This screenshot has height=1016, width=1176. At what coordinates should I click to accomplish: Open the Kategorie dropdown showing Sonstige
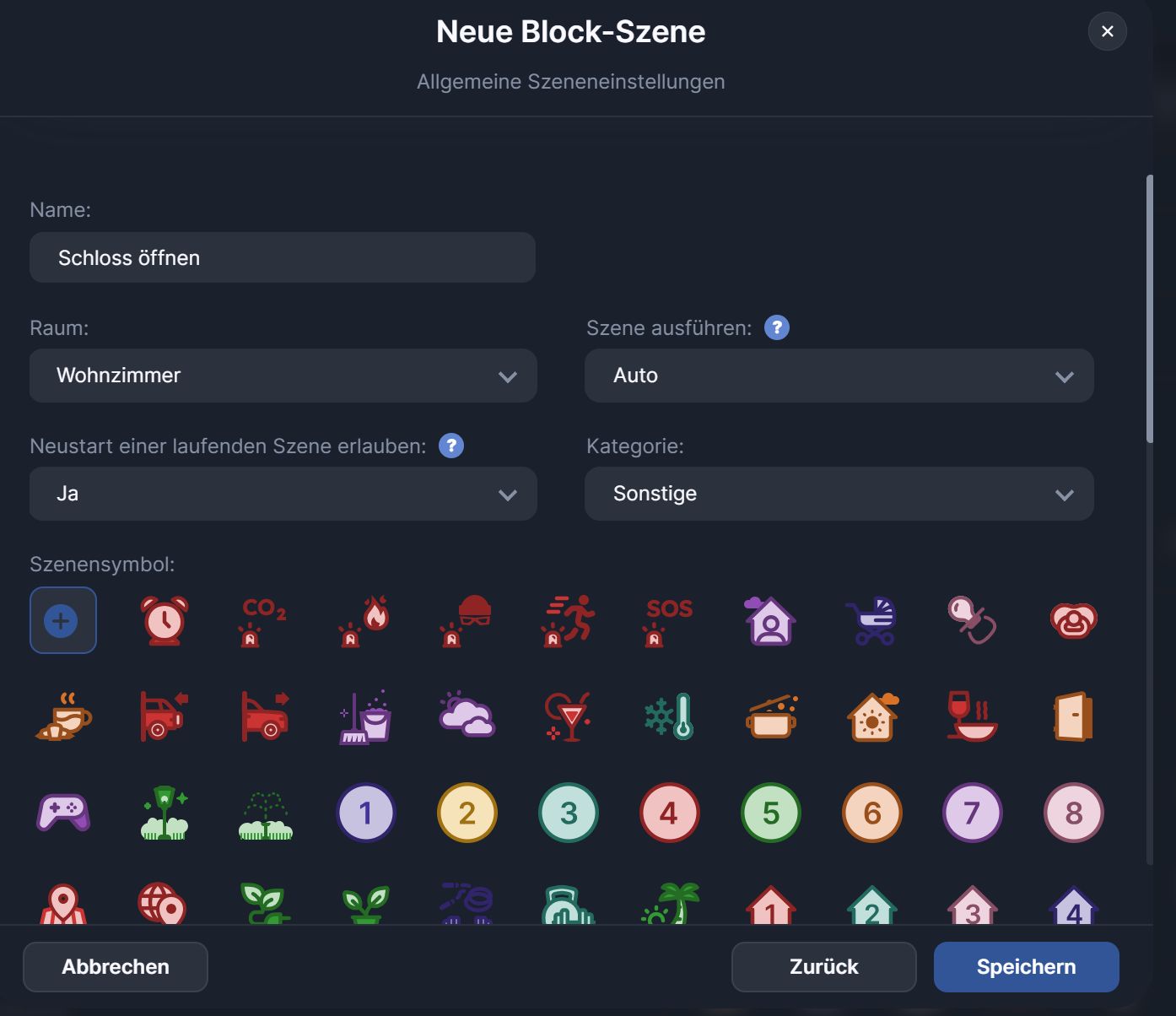tap(839, 494)
